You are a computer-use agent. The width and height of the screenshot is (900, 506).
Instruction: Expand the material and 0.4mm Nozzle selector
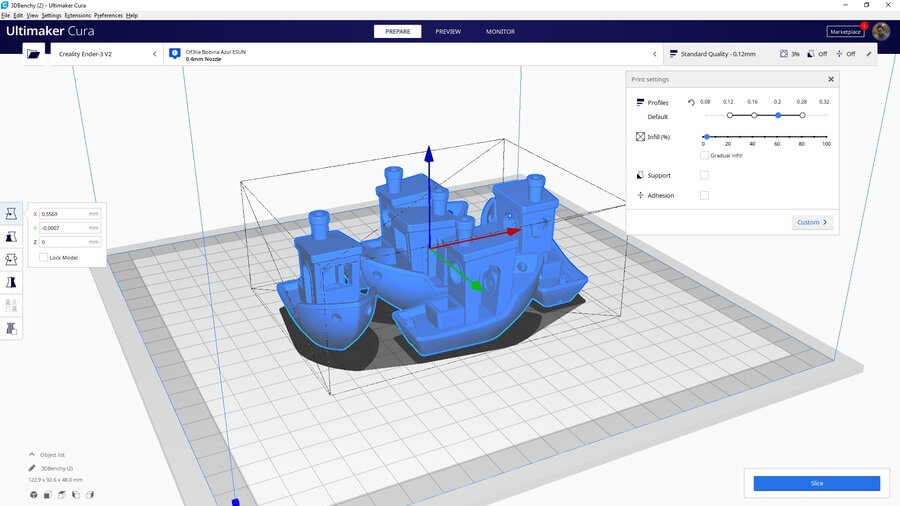[x=413, y=54]
